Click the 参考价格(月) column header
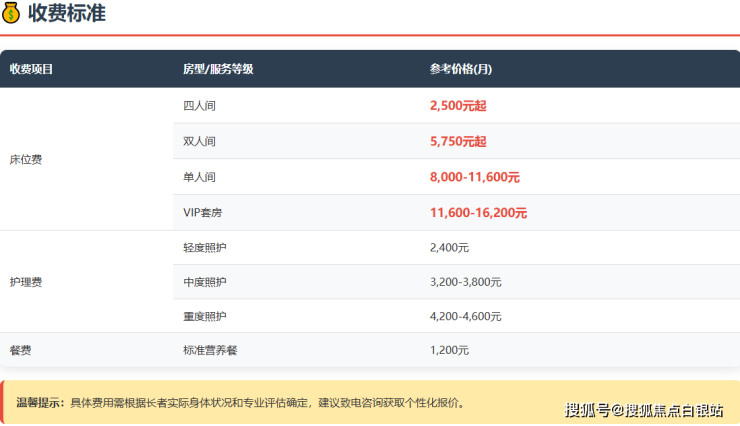This screenshot has height=426, width=740. point(460,69)
